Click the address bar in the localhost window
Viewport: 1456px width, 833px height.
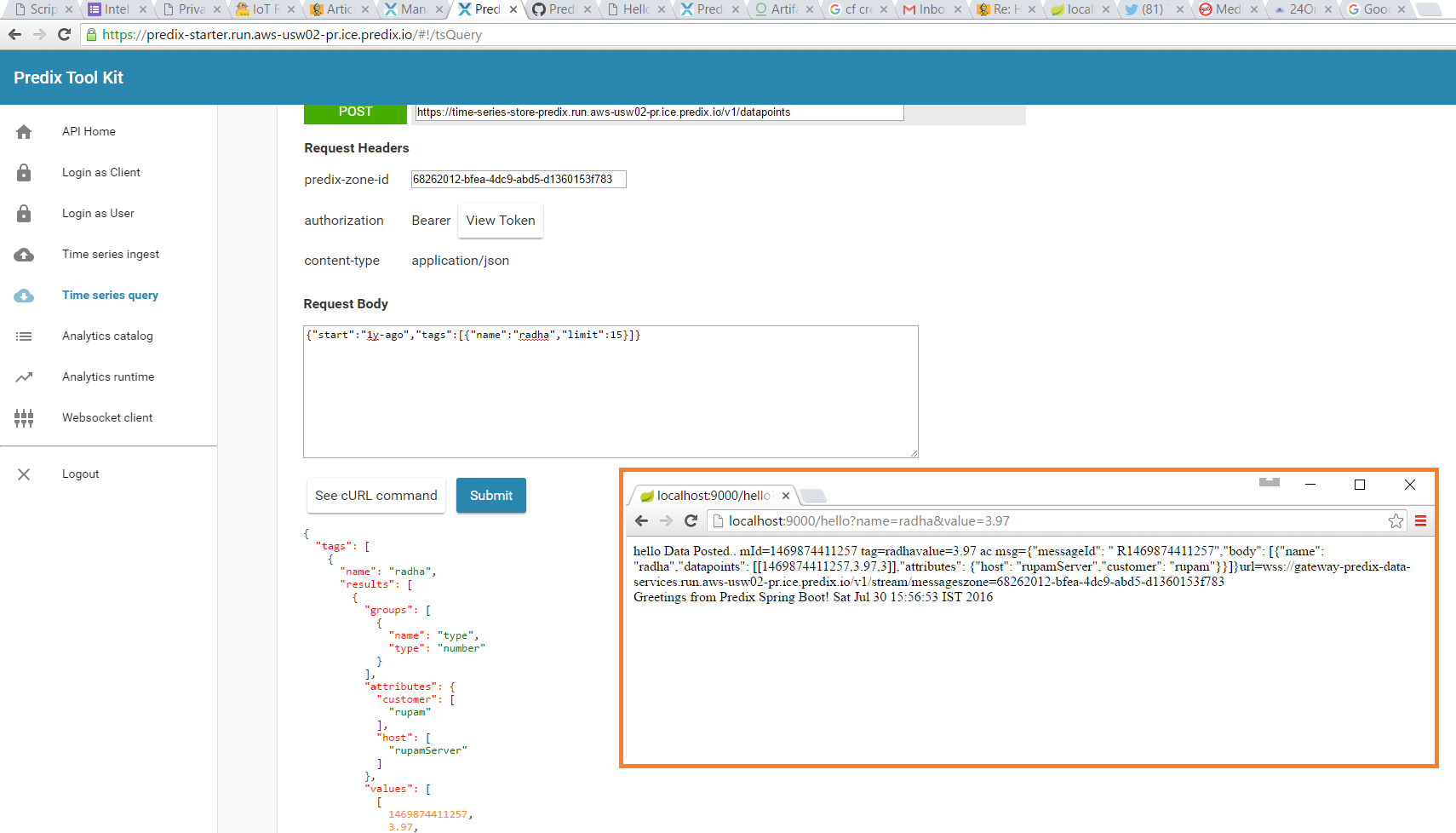click(1056, 521)
